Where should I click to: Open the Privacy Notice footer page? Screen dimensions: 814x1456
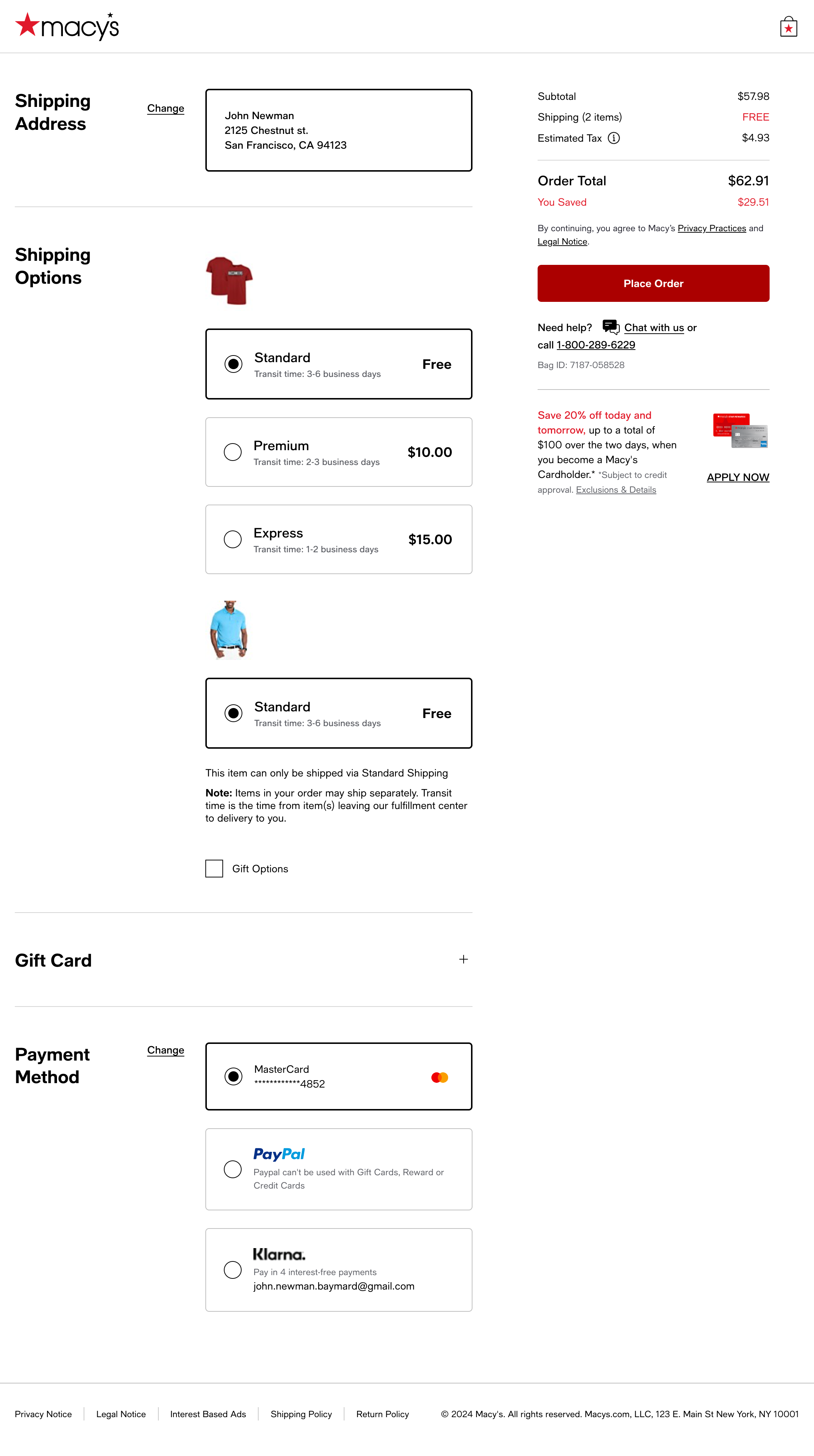point(43,1413)
